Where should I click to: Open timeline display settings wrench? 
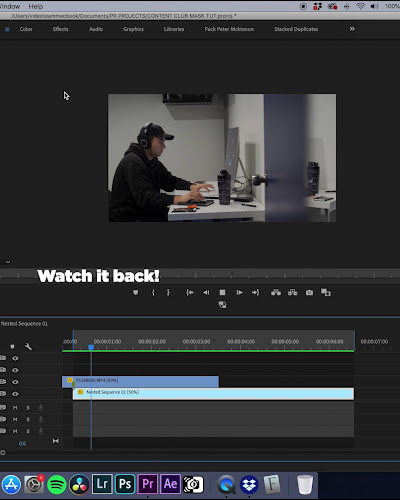coord(28,347)
